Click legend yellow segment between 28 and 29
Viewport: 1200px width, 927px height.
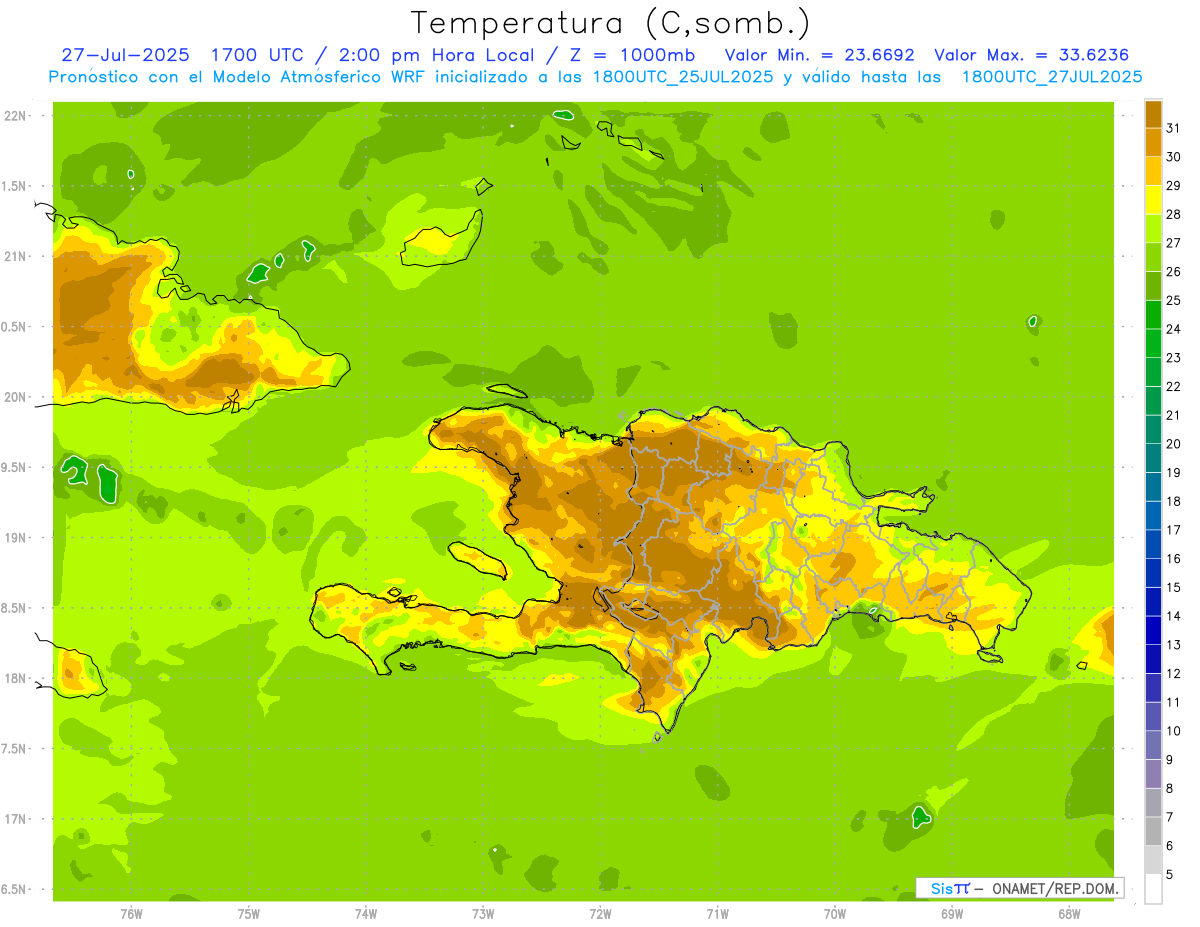[1153, 200]
